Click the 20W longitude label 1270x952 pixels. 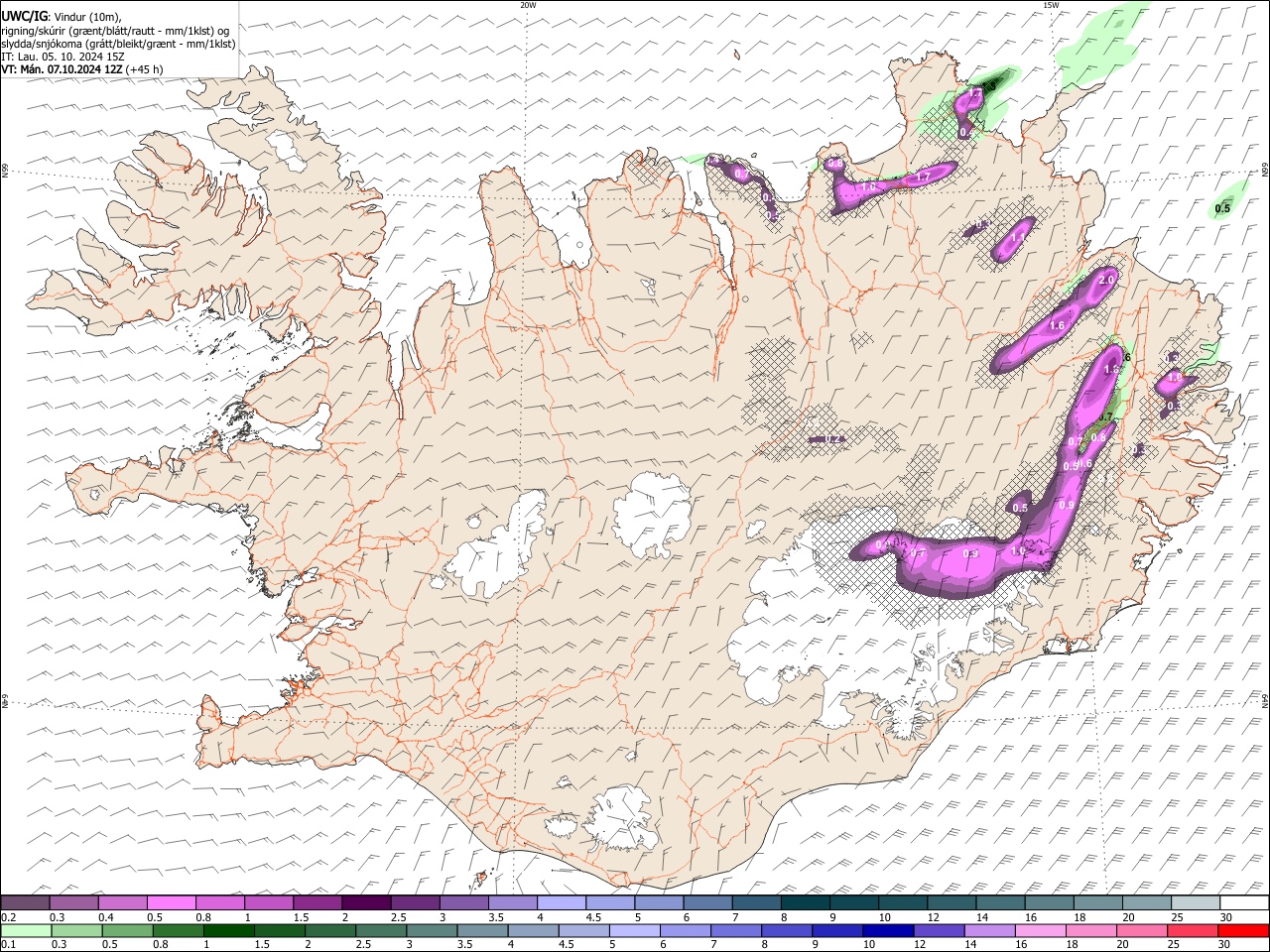point(528,5)
